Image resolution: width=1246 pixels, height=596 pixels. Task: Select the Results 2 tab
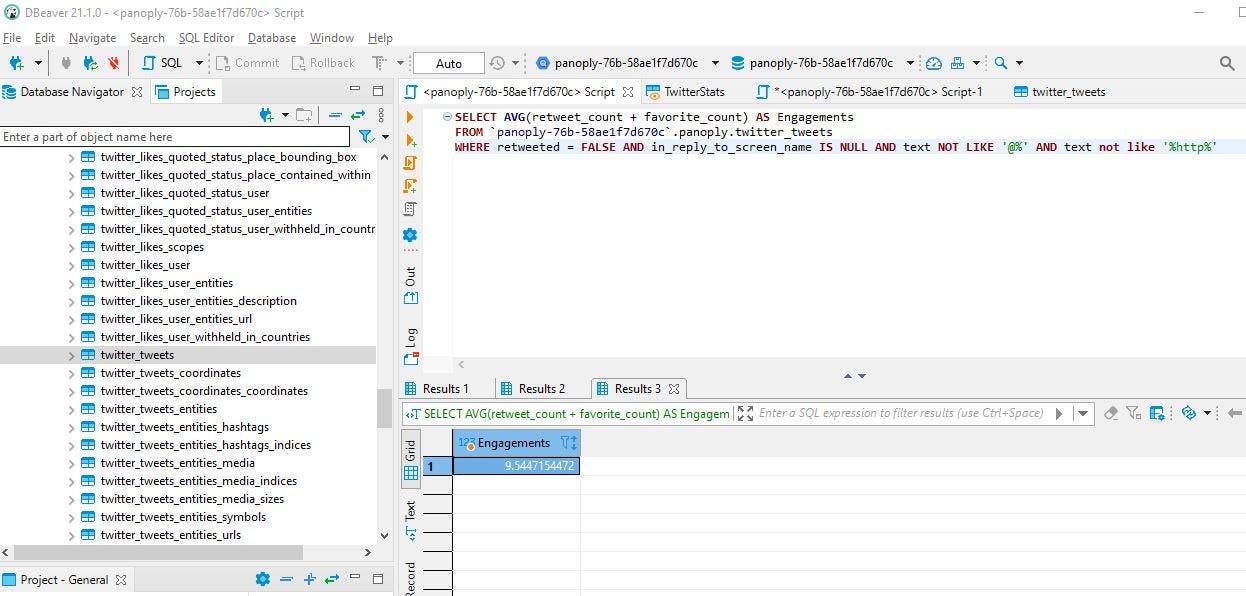tap(541, 389)
